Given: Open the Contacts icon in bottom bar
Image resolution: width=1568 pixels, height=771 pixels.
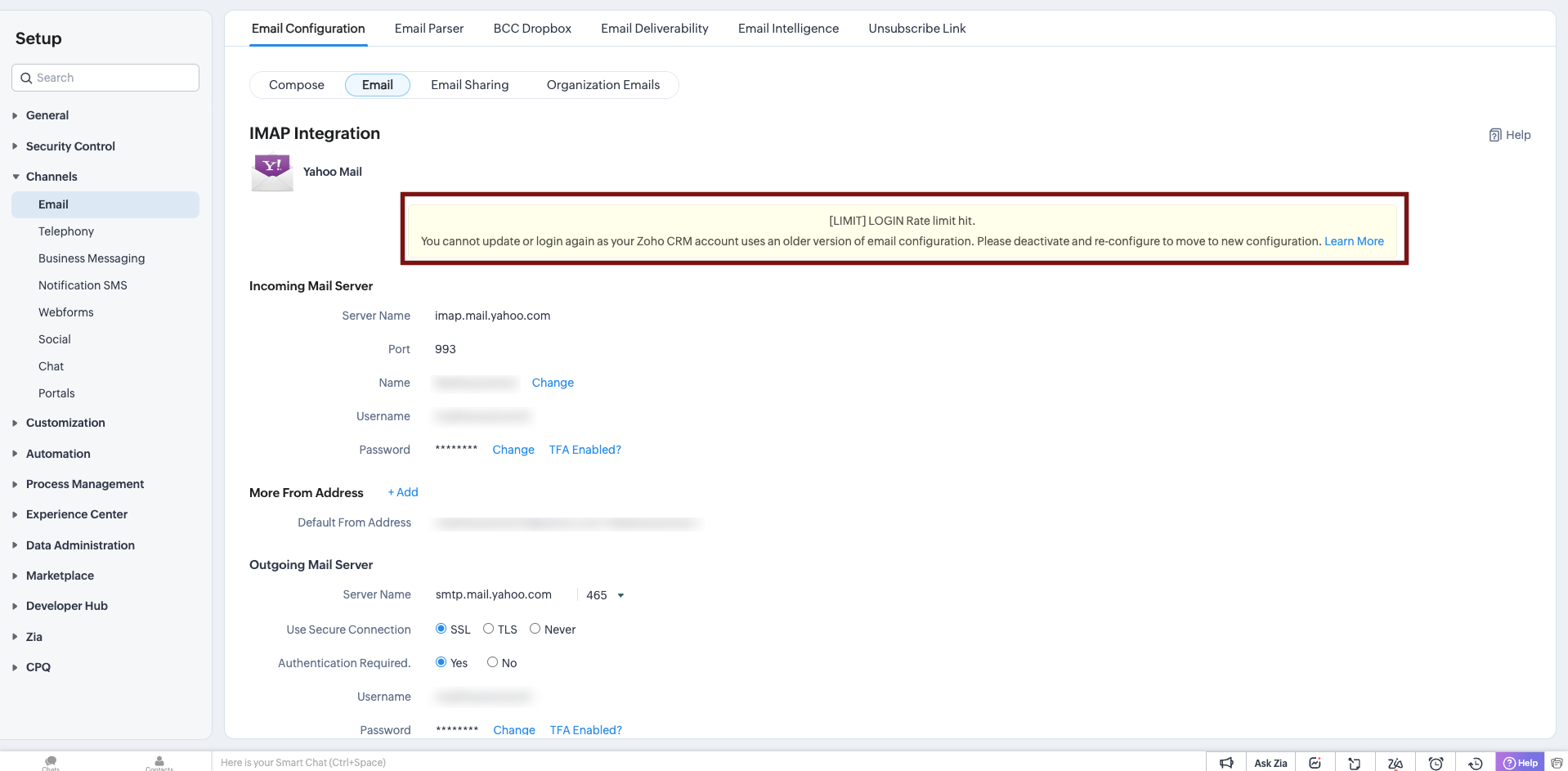Looking at the screenshot, I should (159, 763).
